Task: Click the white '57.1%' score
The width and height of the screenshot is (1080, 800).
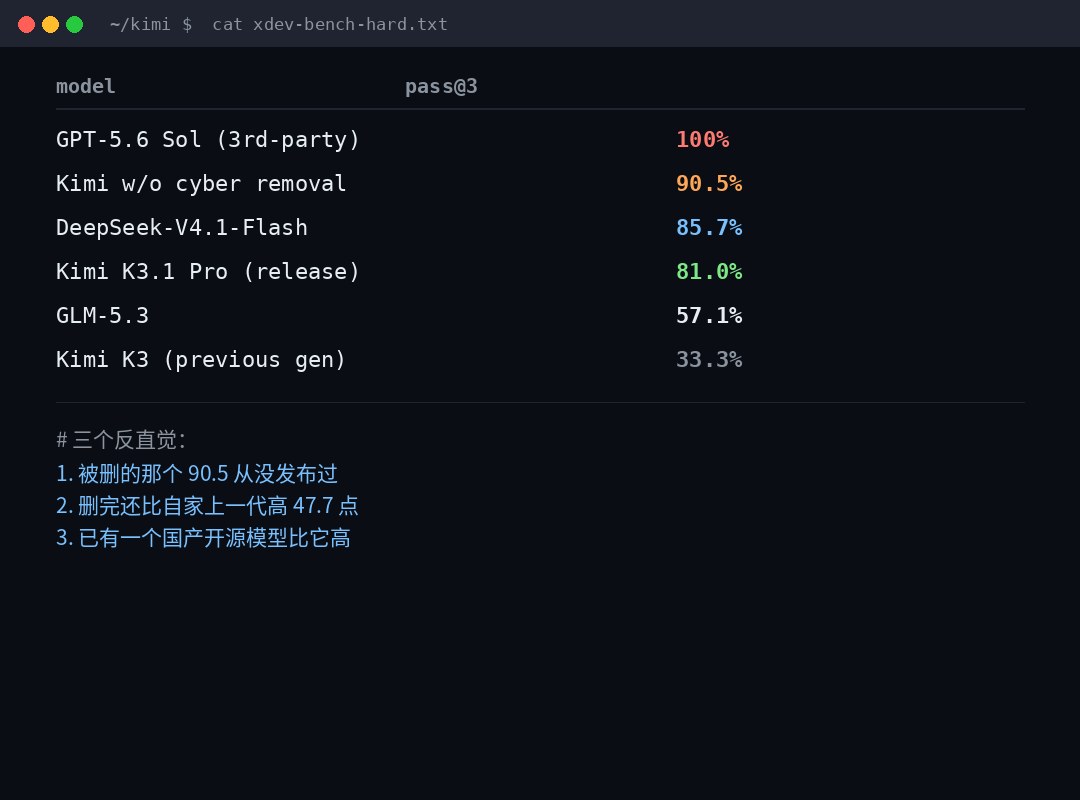Action: [x=709, y=316]
